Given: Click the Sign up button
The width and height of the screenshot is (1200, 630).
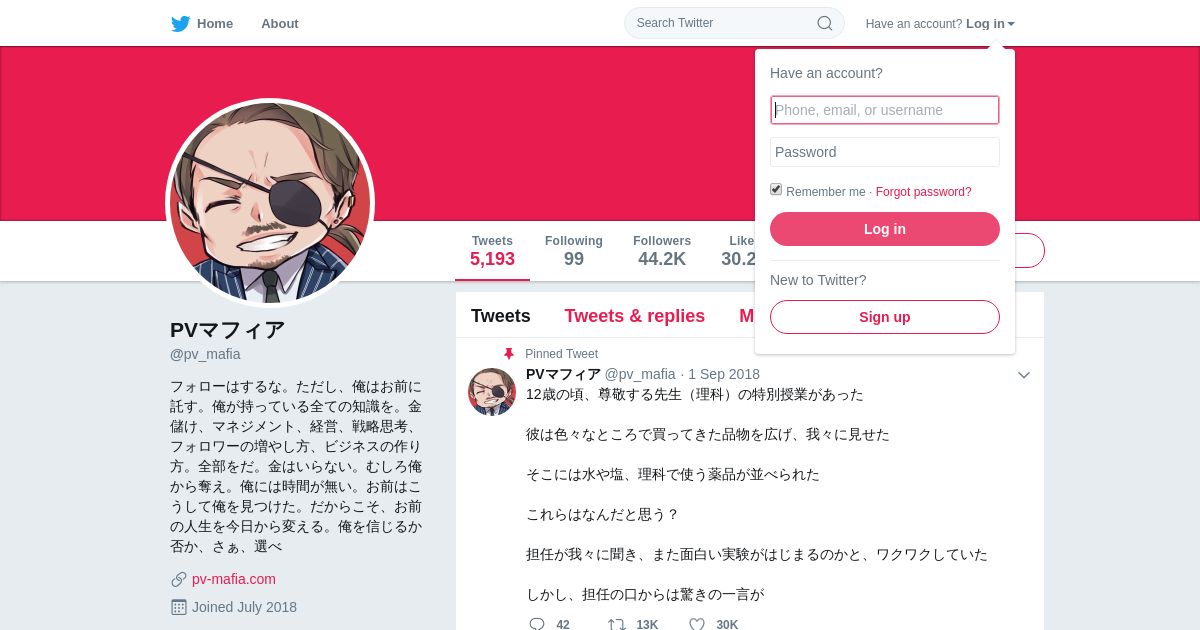Looking at the screenshot, I should click(885, 317).
